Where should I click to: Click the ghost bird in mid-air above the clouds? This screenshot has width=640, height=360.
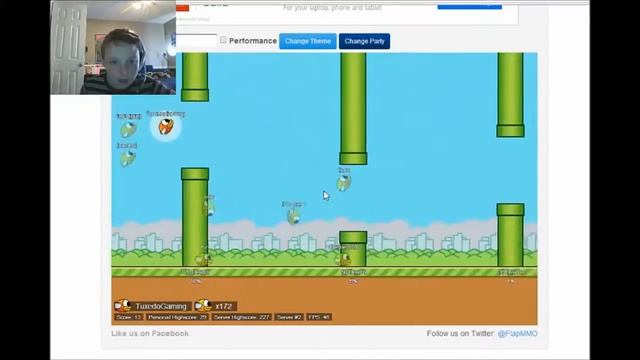point(294,217)
